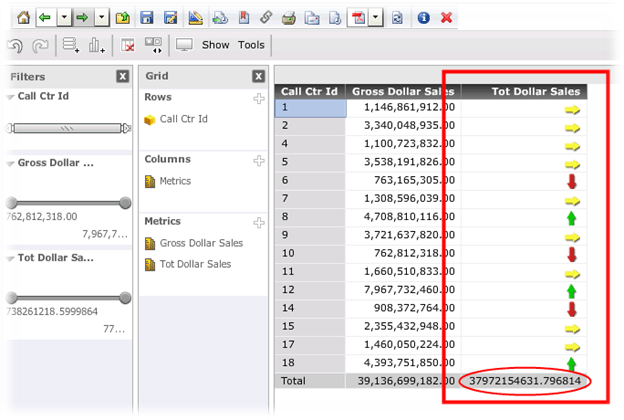Image resolution: width=624 pixels, height=420 pixels.
Task: Open the Show menu
Action: pos(215,45)
